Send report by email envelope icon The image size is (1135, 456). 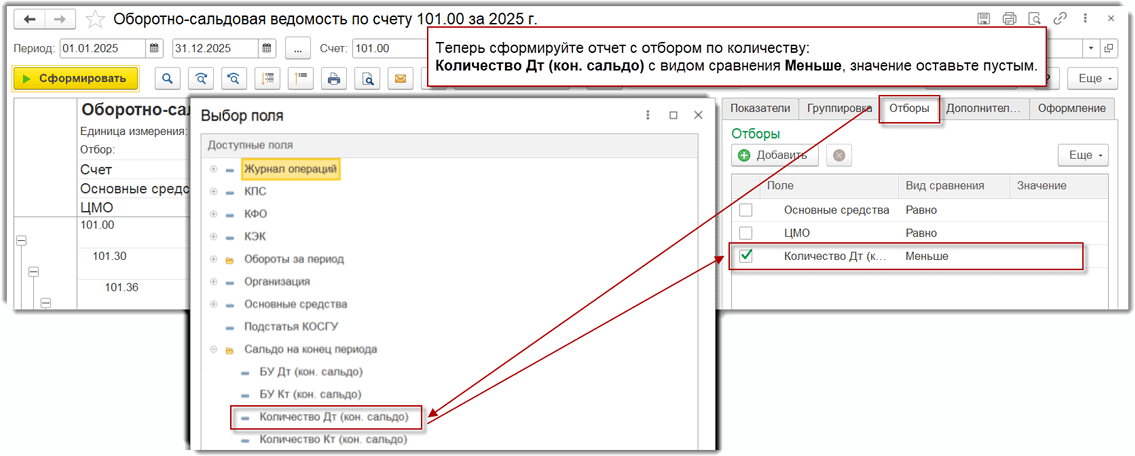coord(400,78)
